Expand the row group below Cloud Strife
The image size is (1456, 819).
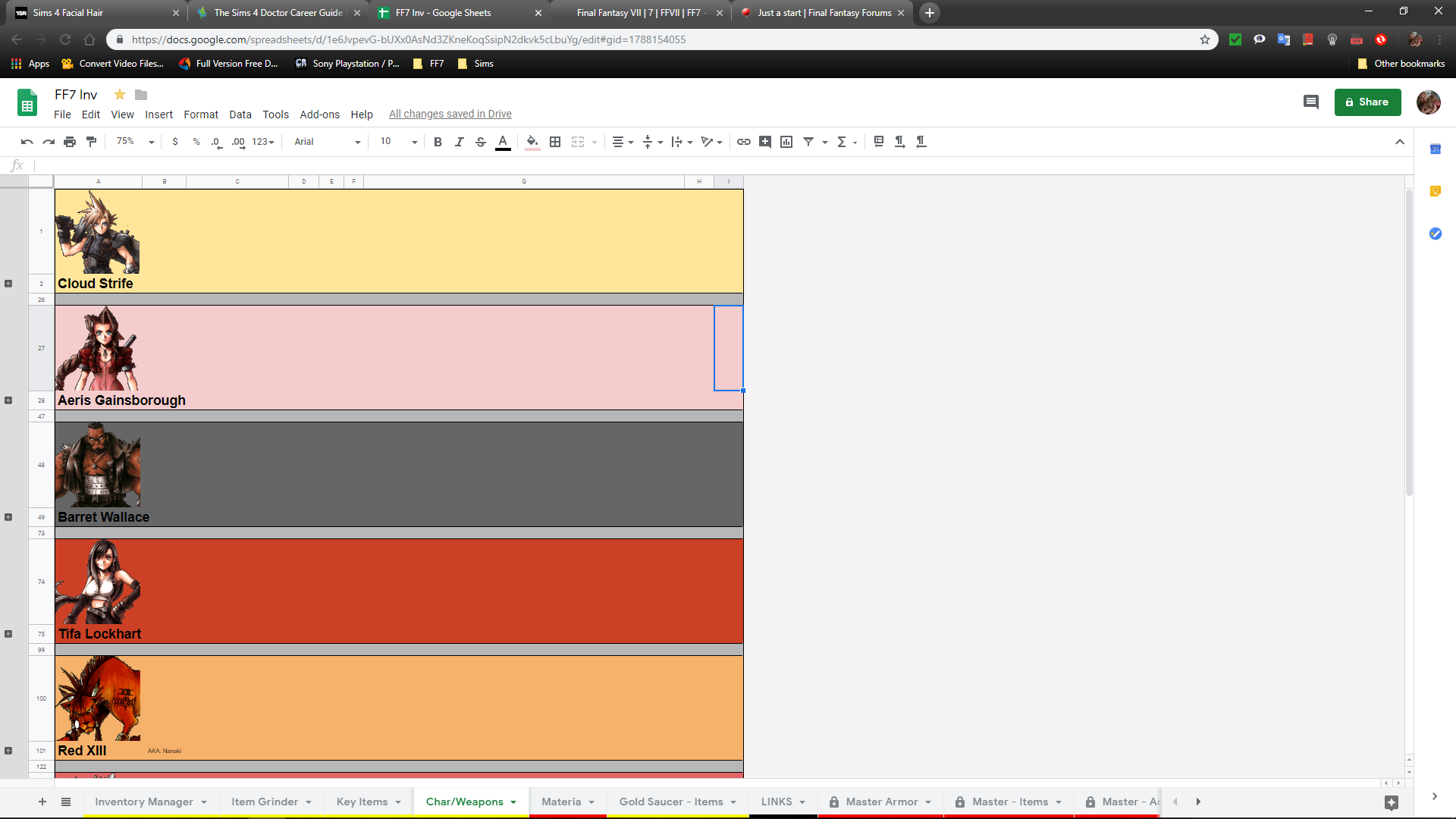(8, 284)
